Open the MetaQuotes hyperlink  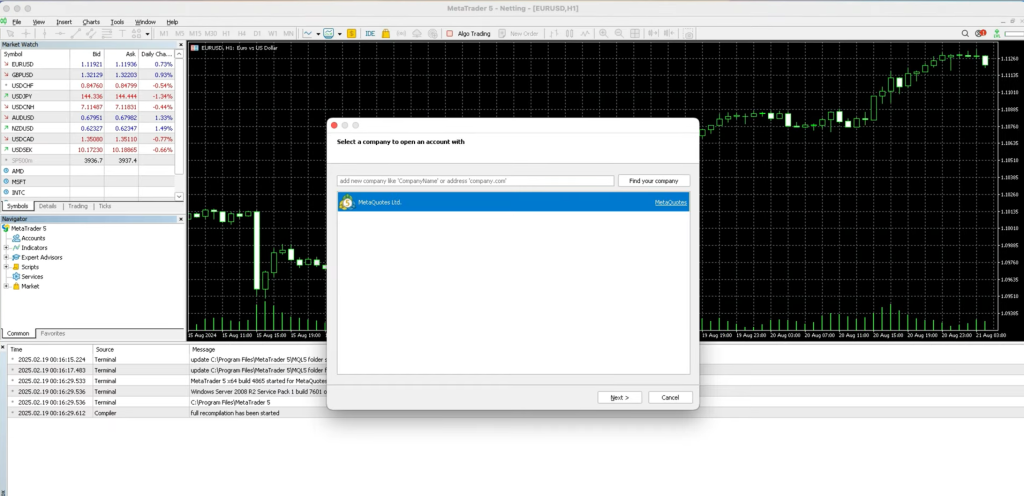[x=670, y=202]
